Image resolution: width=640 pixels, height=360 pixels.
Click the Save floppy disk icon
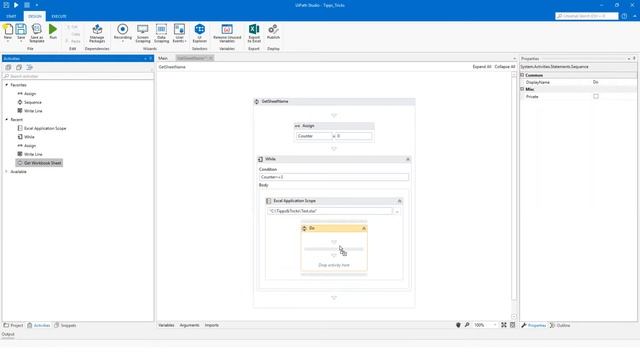tap(21, 29)
